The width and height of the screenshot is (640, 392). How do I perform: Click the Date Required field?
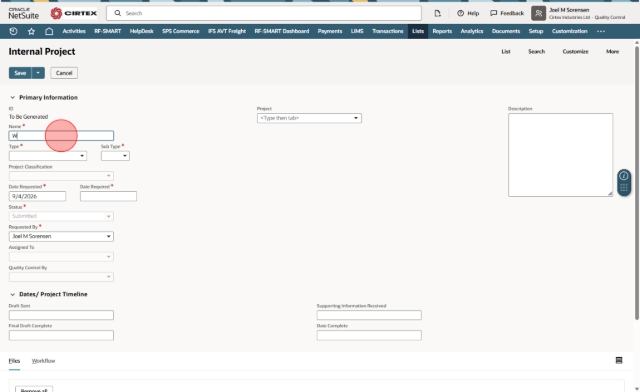pos(108,196)
